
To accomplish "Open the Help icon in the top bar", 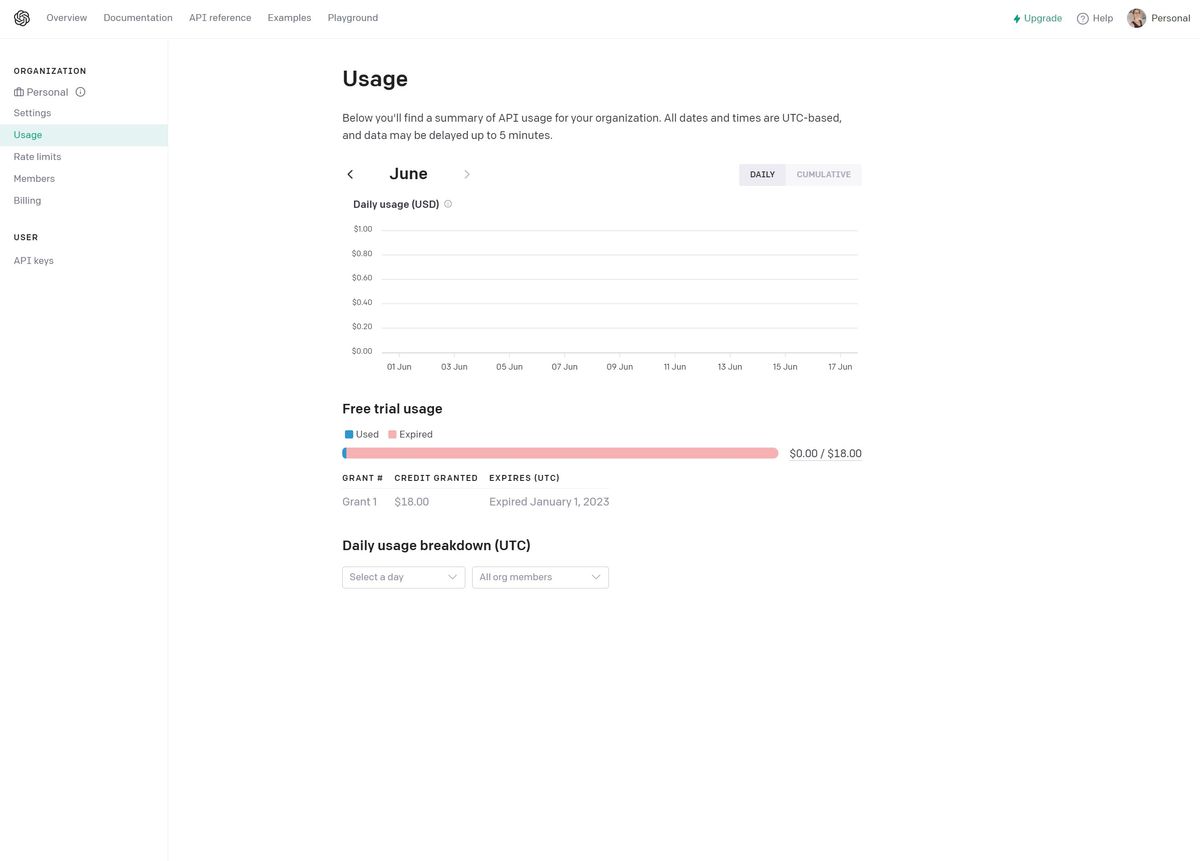I will (x=1081, y=18).
